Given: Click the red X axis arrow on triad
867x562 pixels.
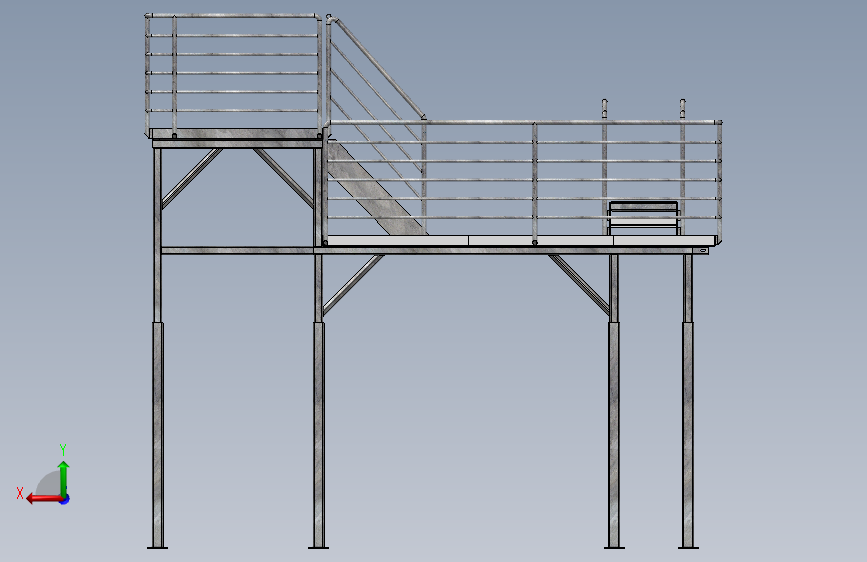Looking at the screenshot, I should pyautogui.click(x=44, y=499).
